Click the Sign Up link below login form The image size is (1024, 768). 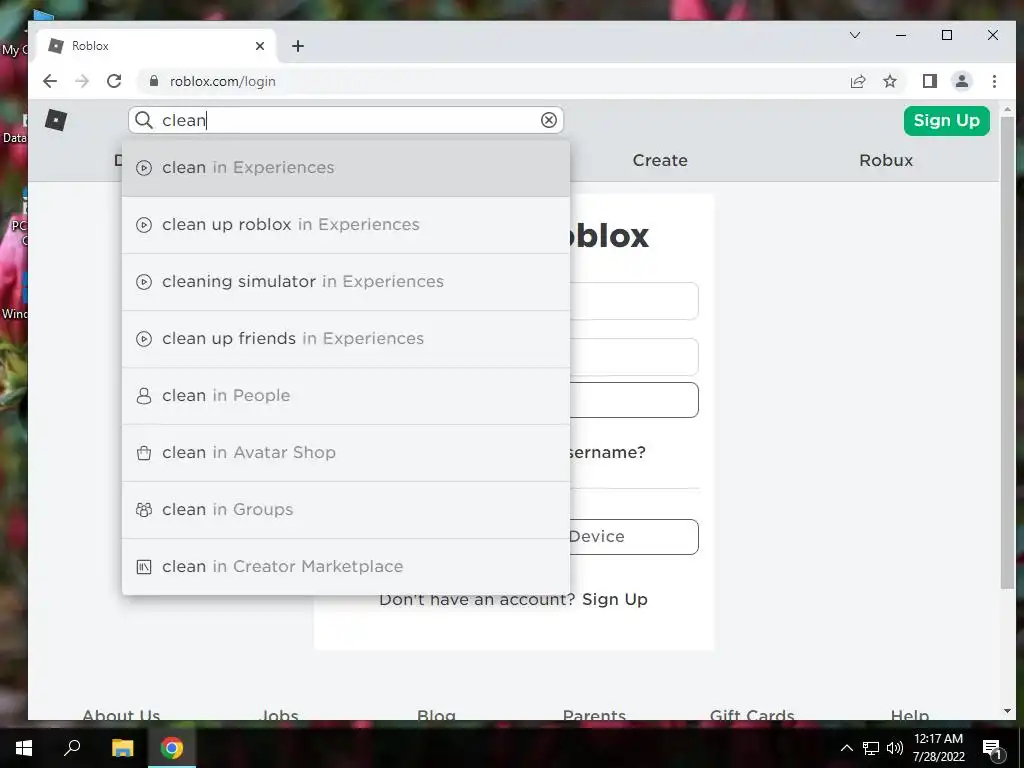(x=615, y=600)
